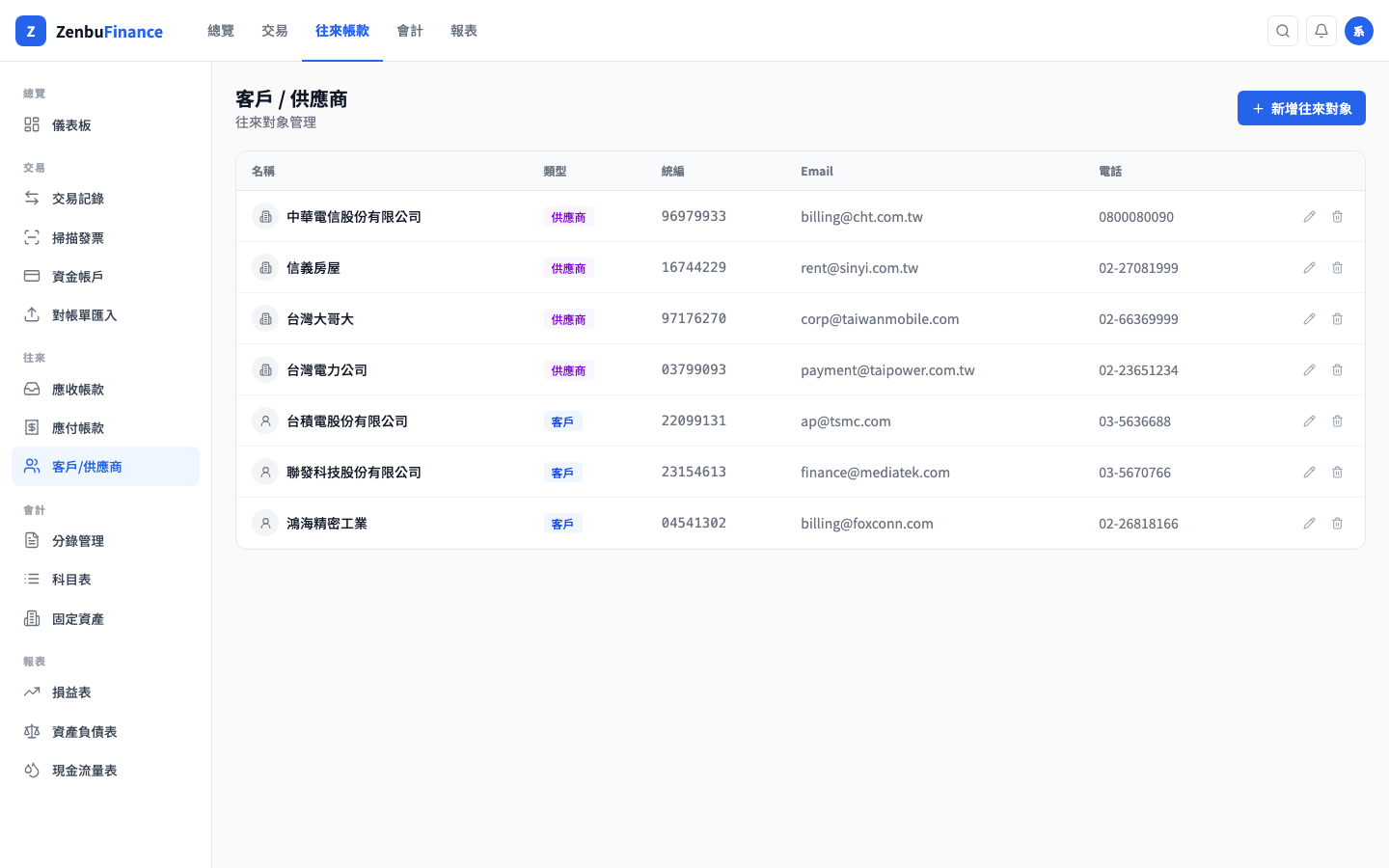Switch to 總覽 top tab
The height and width of the screenshot is (868, 1389).
tap(221, 31)
